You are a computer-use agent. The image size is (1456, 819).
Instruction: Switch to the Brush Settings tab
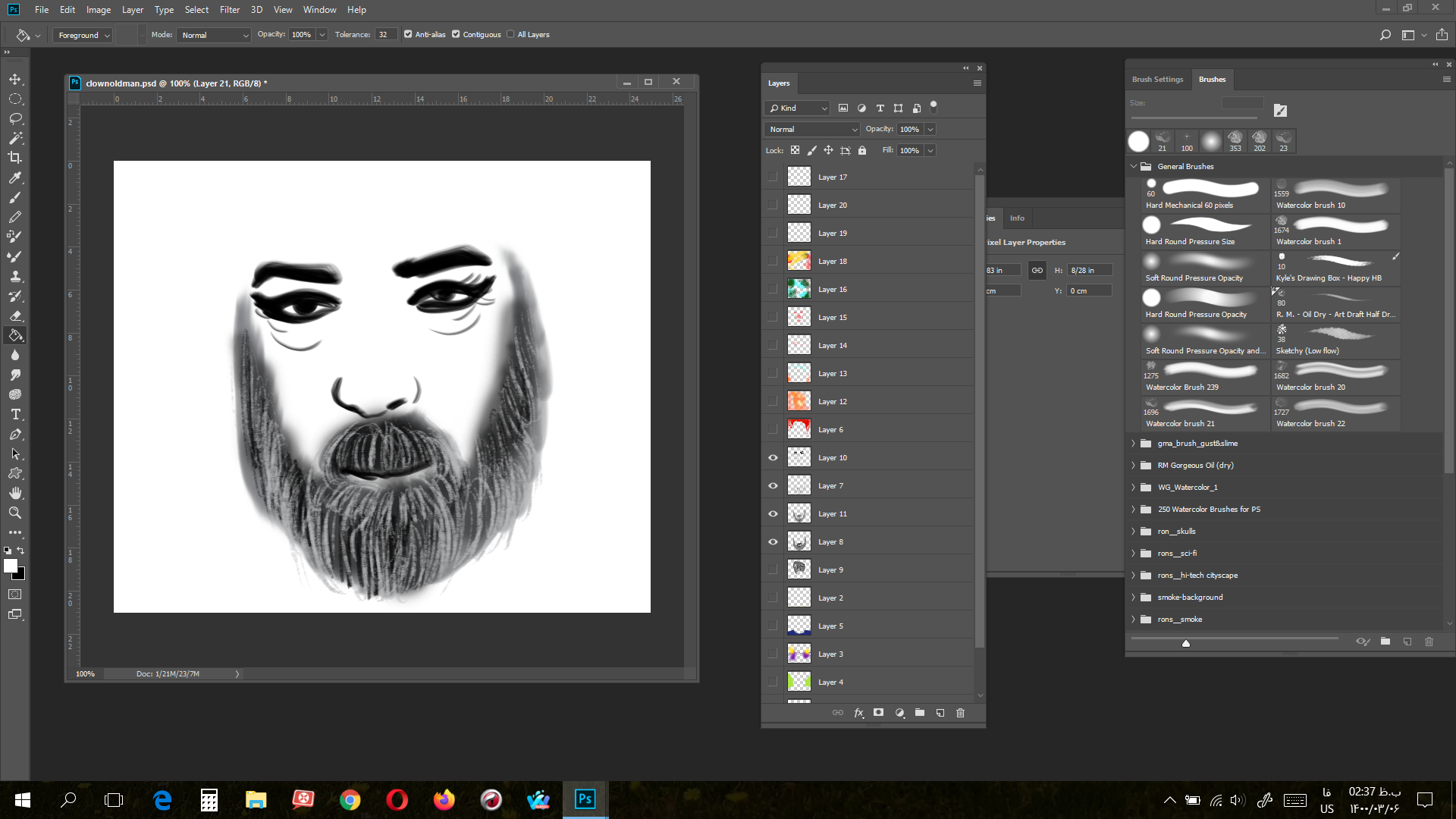coord(1157,80)
